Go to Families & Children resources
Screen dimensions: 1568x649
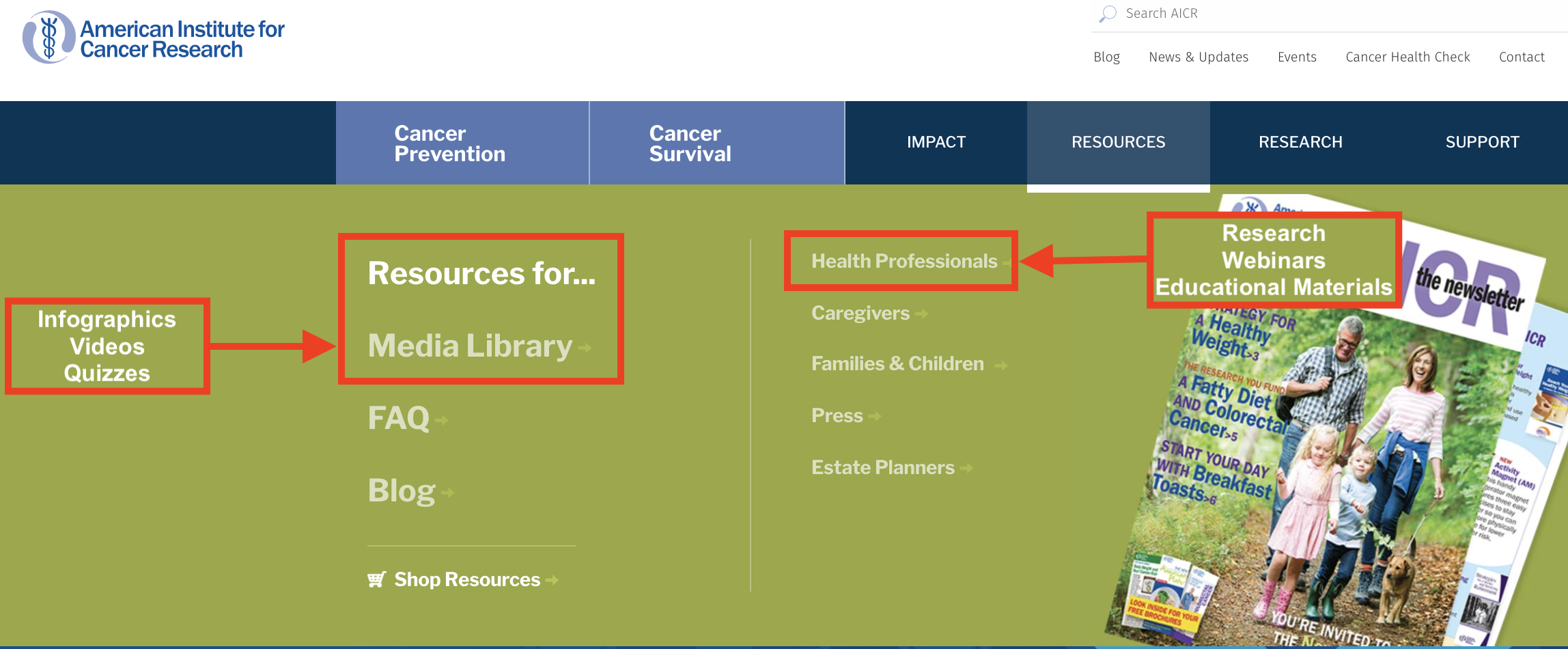coord(897,364)
